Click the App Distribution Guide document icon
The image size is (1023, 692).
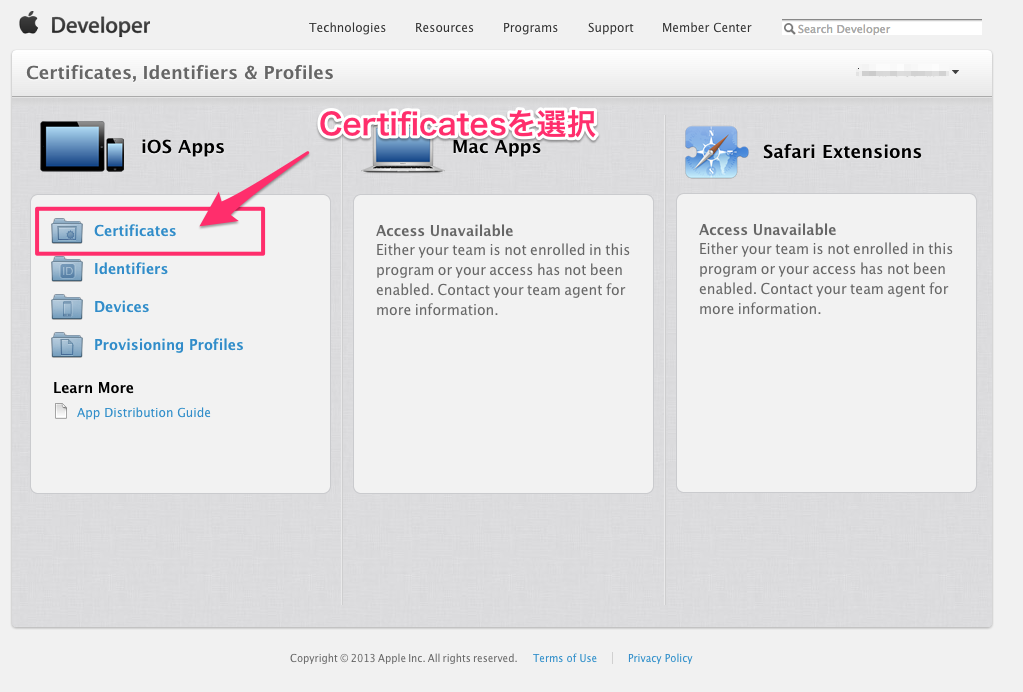click(x=62, y=411)
